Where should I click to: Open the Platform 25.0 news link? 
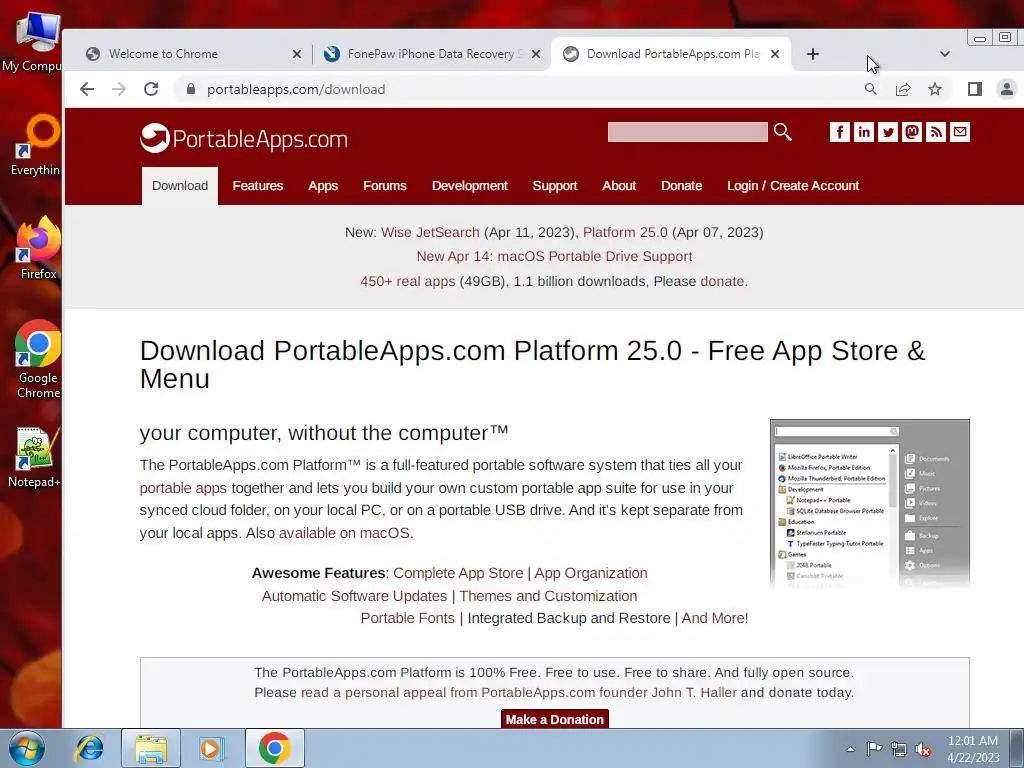[x=625, y=232]
